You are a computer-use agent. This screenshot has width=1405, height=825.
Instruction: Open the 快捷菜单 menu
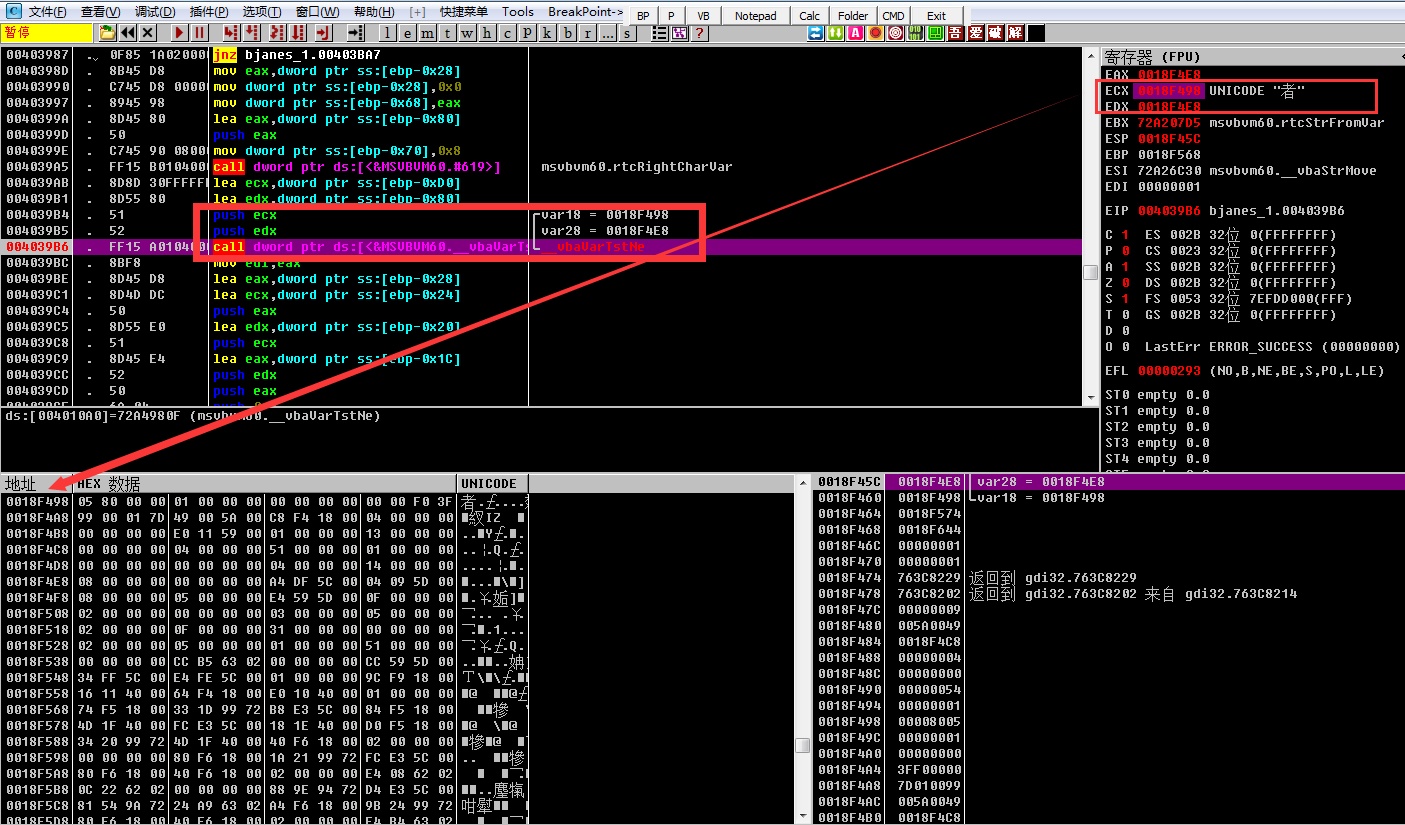464,12
